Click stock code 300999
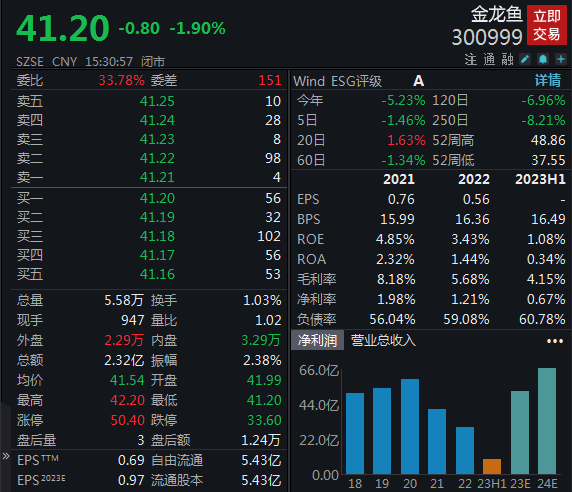This screenshot has width=572, height=492. point(487,37)
